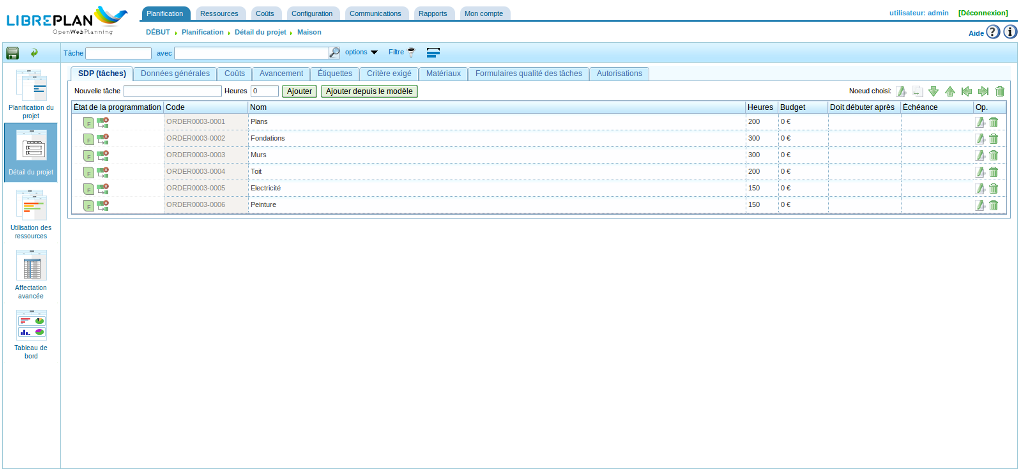Screen dimensions: 1020x475
Task: Open the Utilisation des ressources view
Action: coord(31,216)
